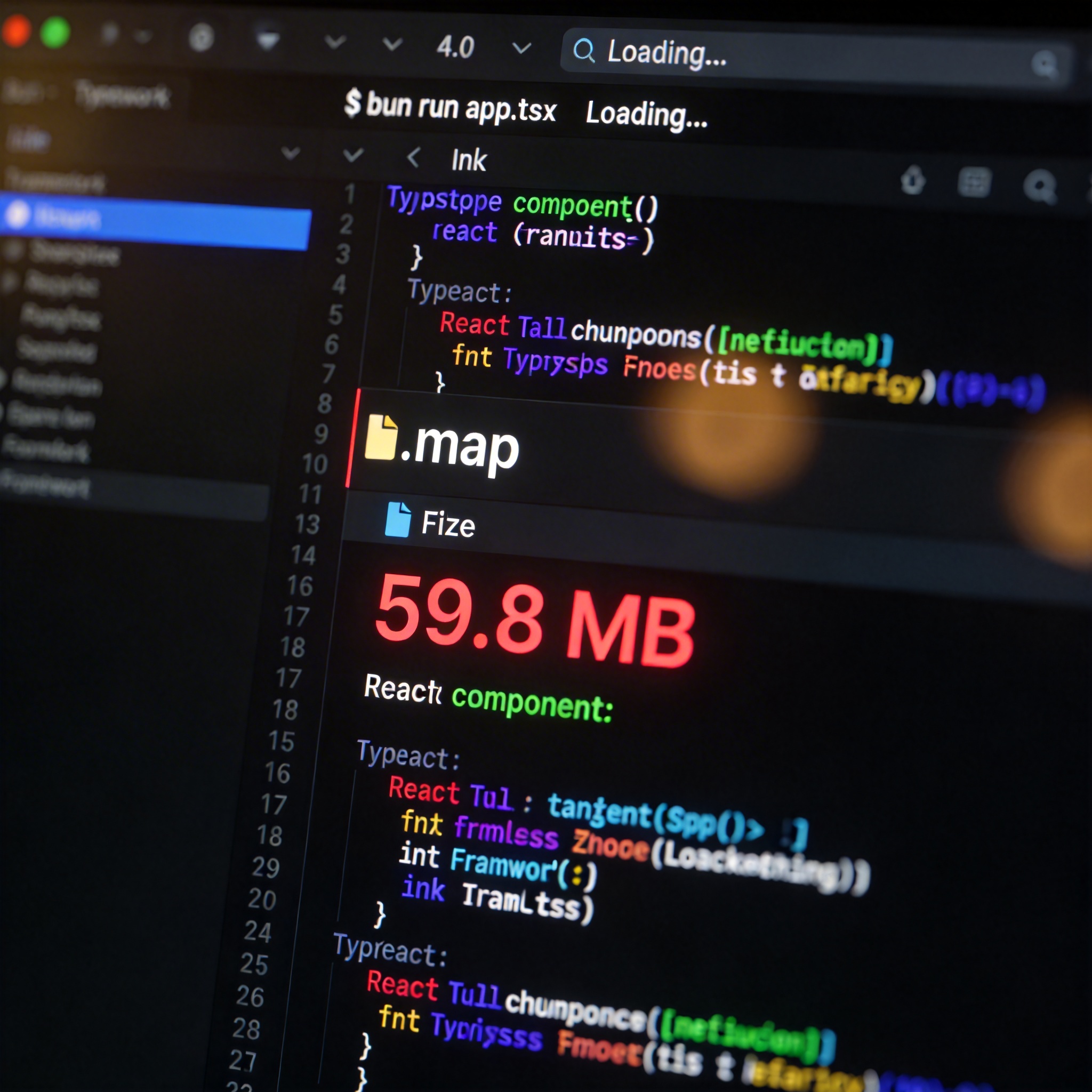1092x1092 pixels.
Task: Focus the top search field showing Loading...
Action: [816, 59]
